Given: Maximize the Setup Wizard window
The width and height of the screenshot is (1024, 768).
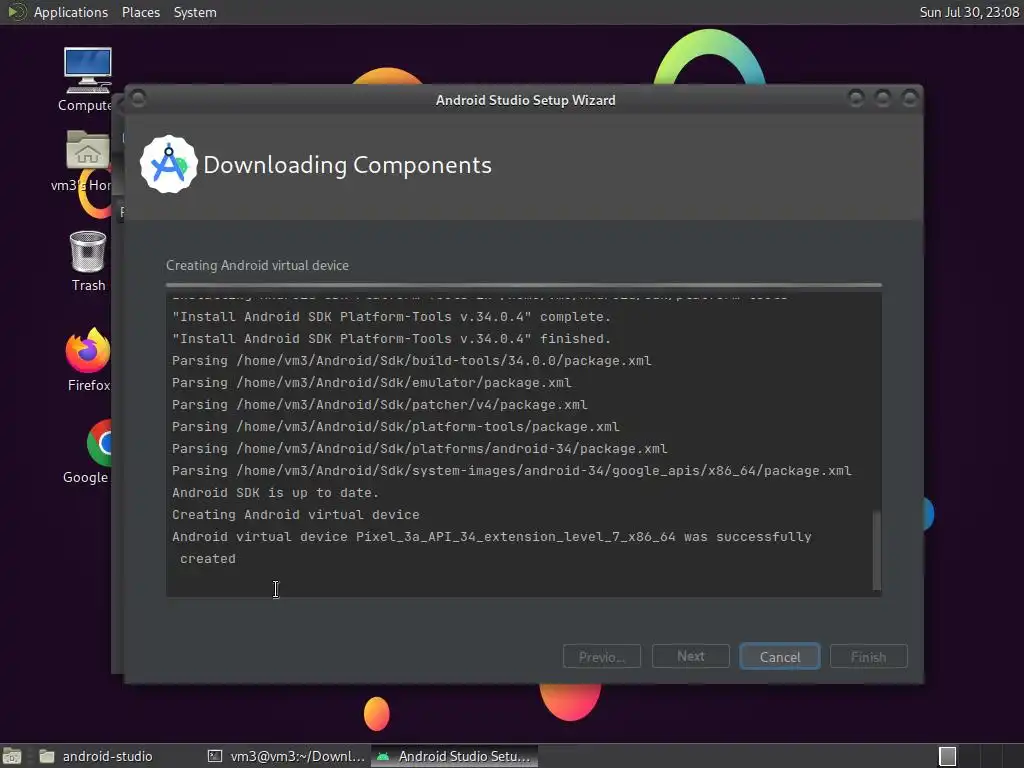Looking at the screenshot, I should 882,99.
